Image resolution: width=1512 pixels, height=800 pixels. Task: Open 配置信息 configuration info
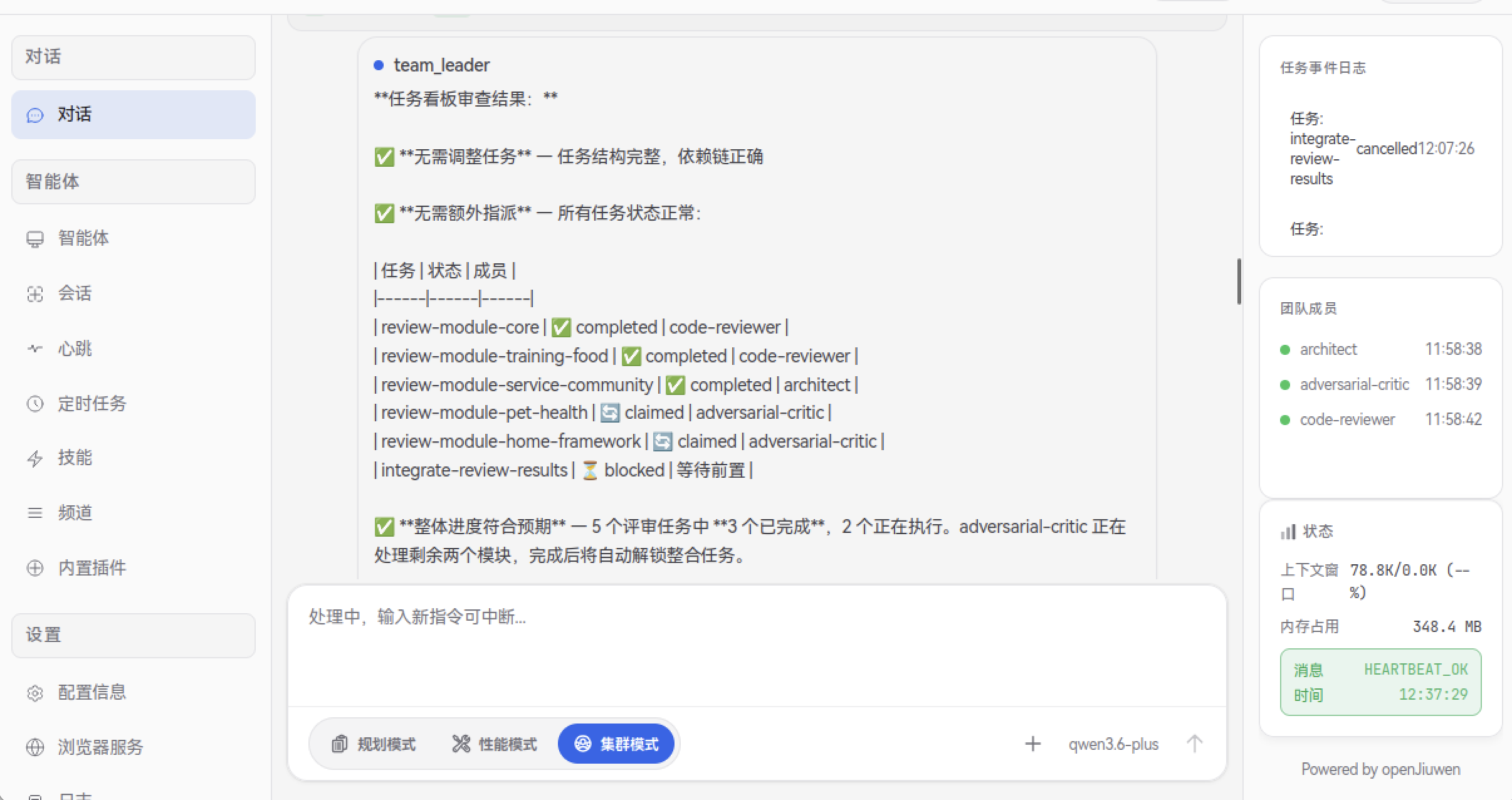coord(134,692)
